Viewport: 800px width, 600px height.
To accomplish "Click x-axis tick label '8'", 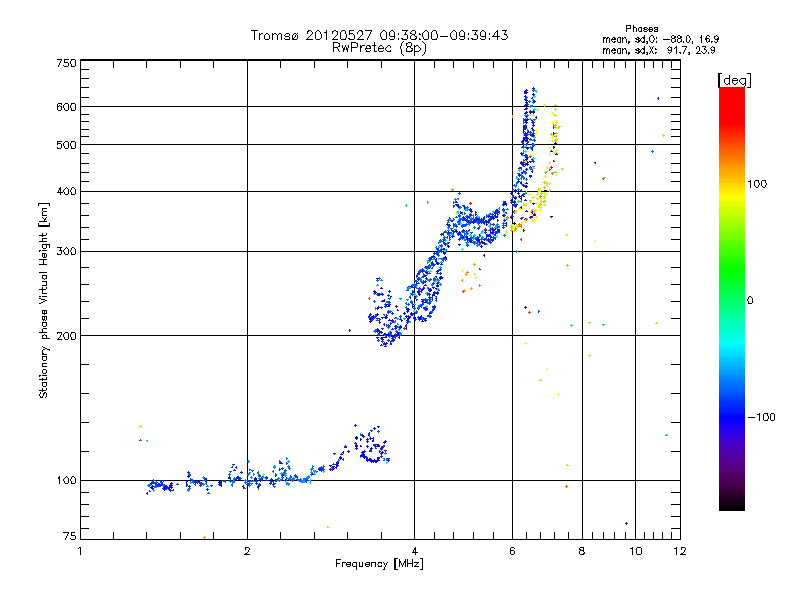I will tap(582, 551).
